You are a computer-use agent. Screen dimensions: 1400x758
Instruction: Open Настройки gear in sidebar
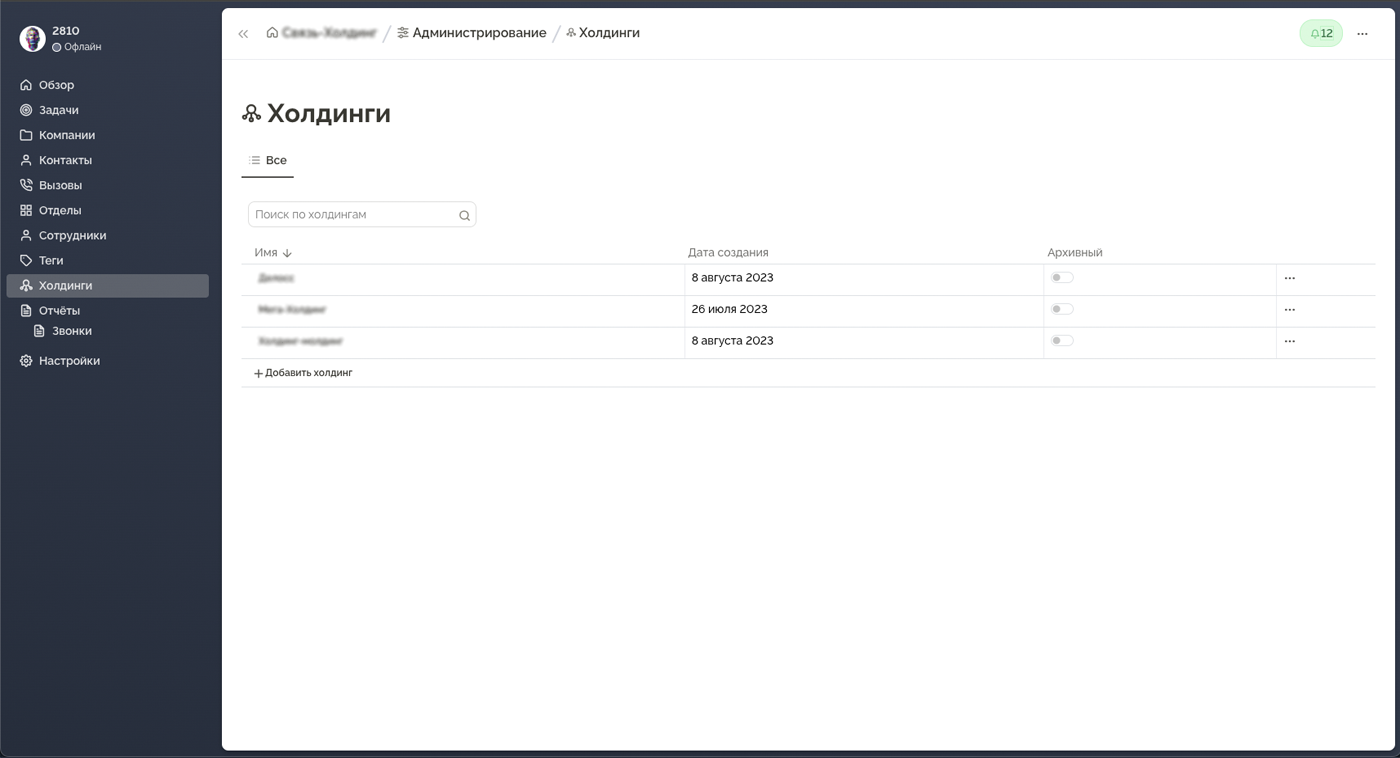[26, 361]
